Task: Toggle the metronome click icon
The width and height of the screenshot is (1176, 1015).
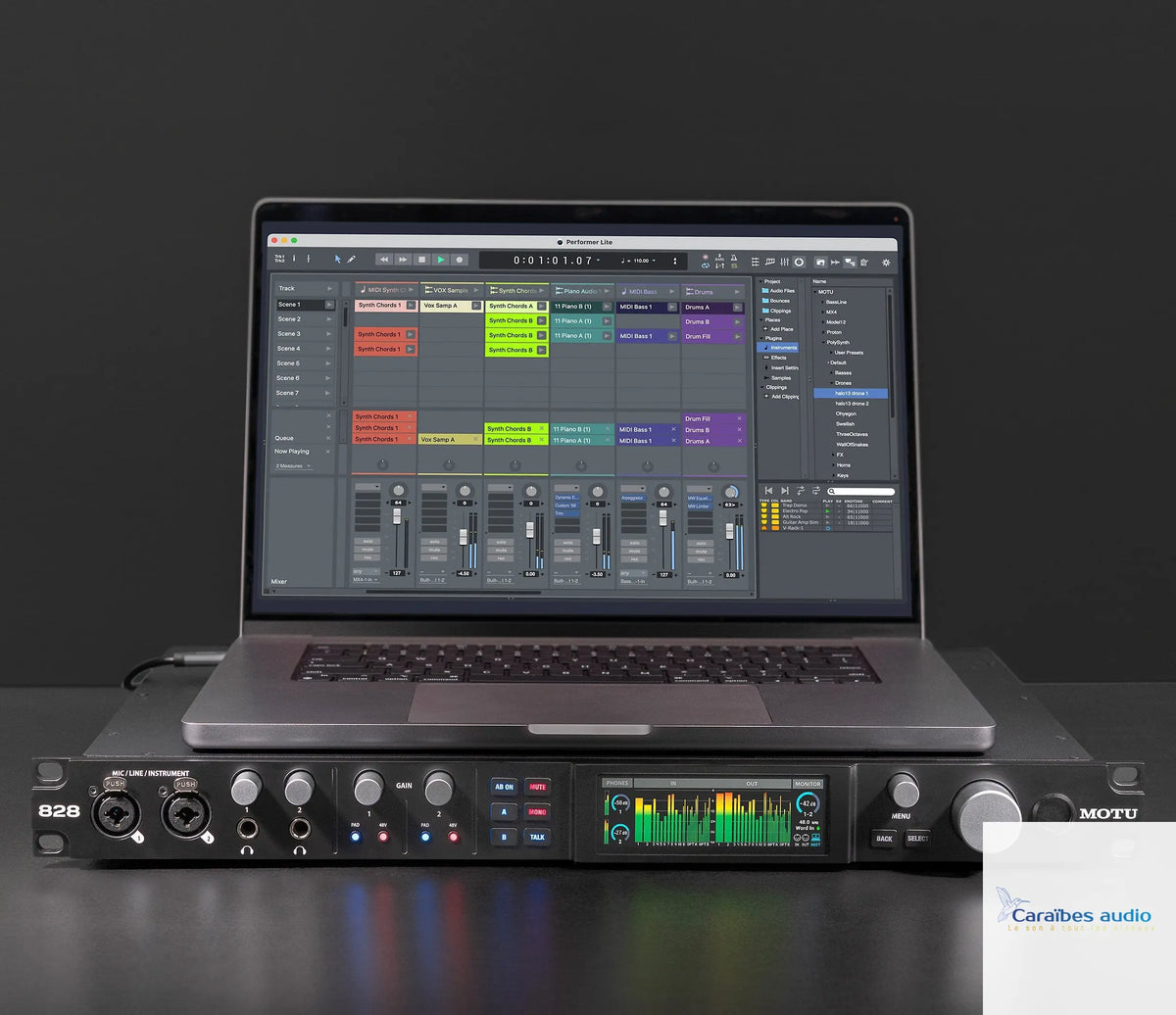Action: tap(734, 256)
